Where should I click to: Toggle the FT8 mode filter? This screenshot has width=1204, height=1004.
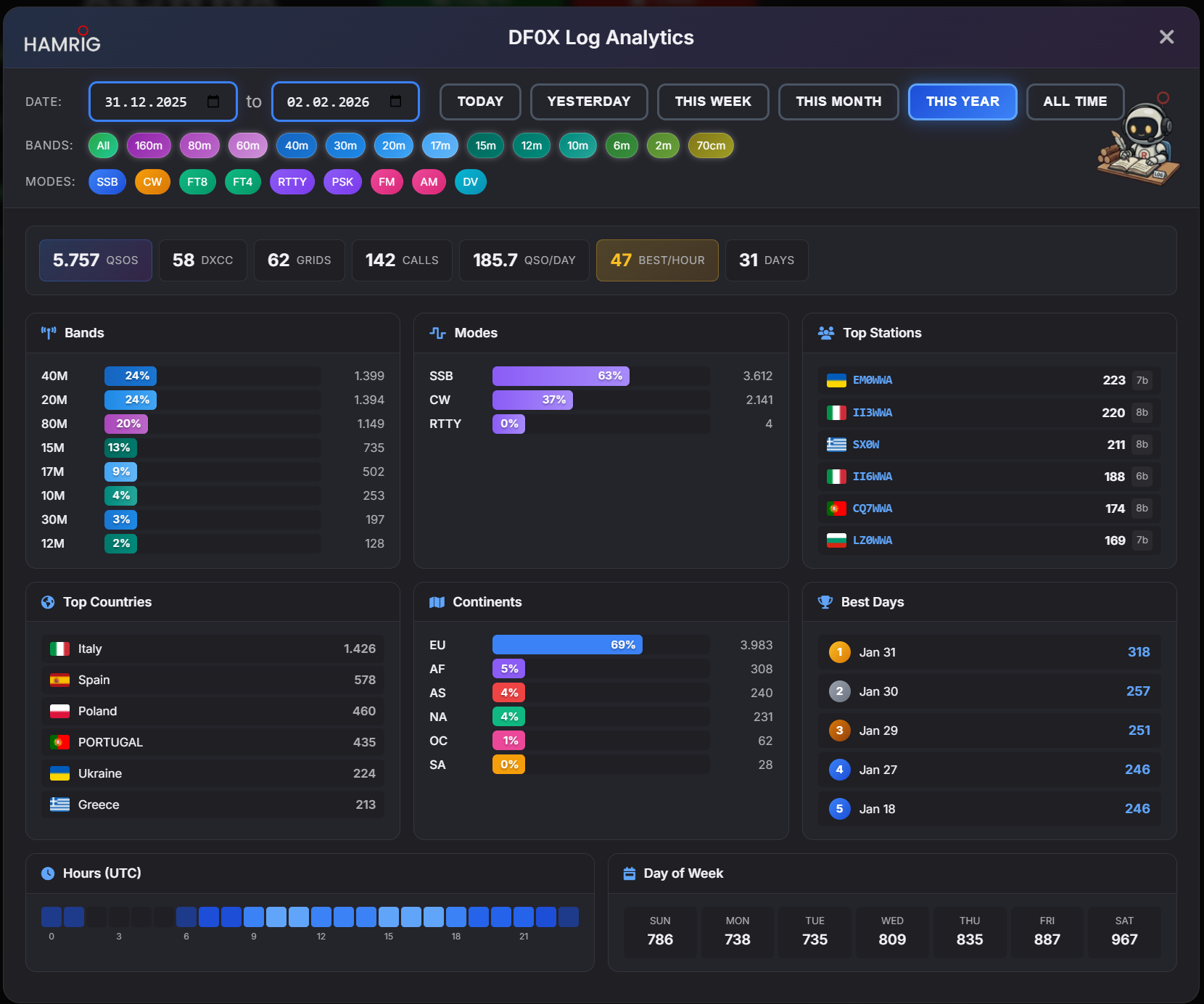[197, 182]
